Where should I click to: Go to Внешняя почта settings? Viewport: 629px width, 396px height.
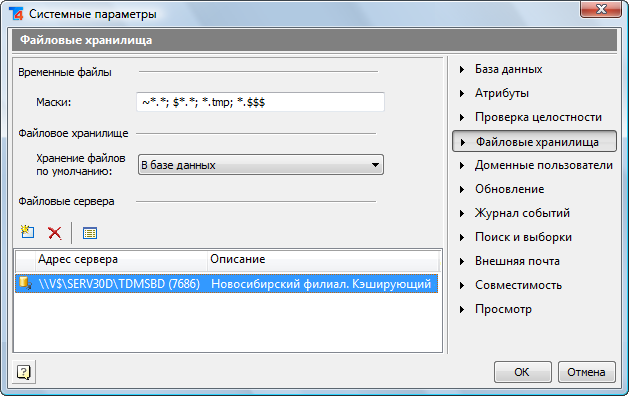click(517, 261)
